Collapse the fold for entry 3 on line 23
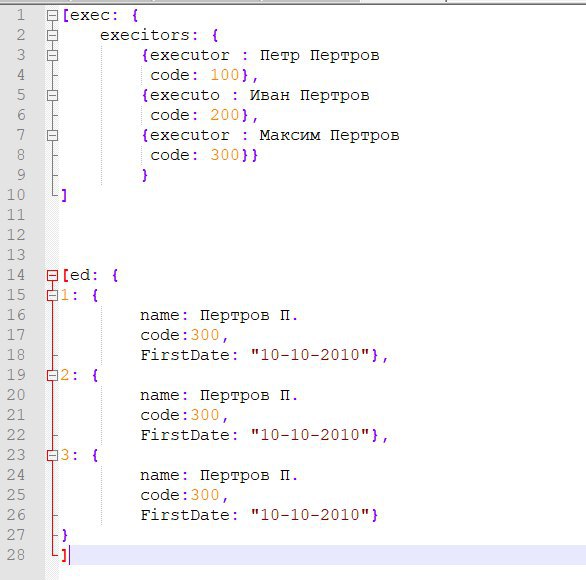 [x=52, y=456]
